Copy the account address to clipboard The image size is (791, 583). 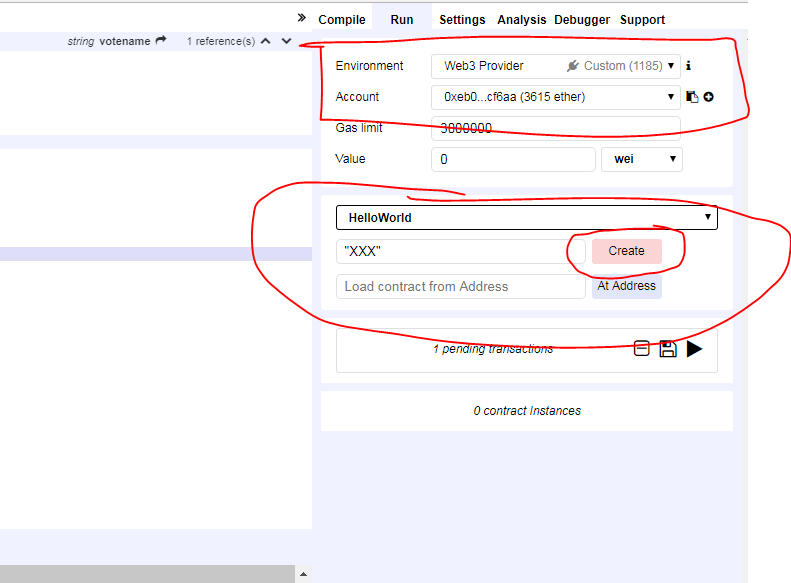point(692,97)
